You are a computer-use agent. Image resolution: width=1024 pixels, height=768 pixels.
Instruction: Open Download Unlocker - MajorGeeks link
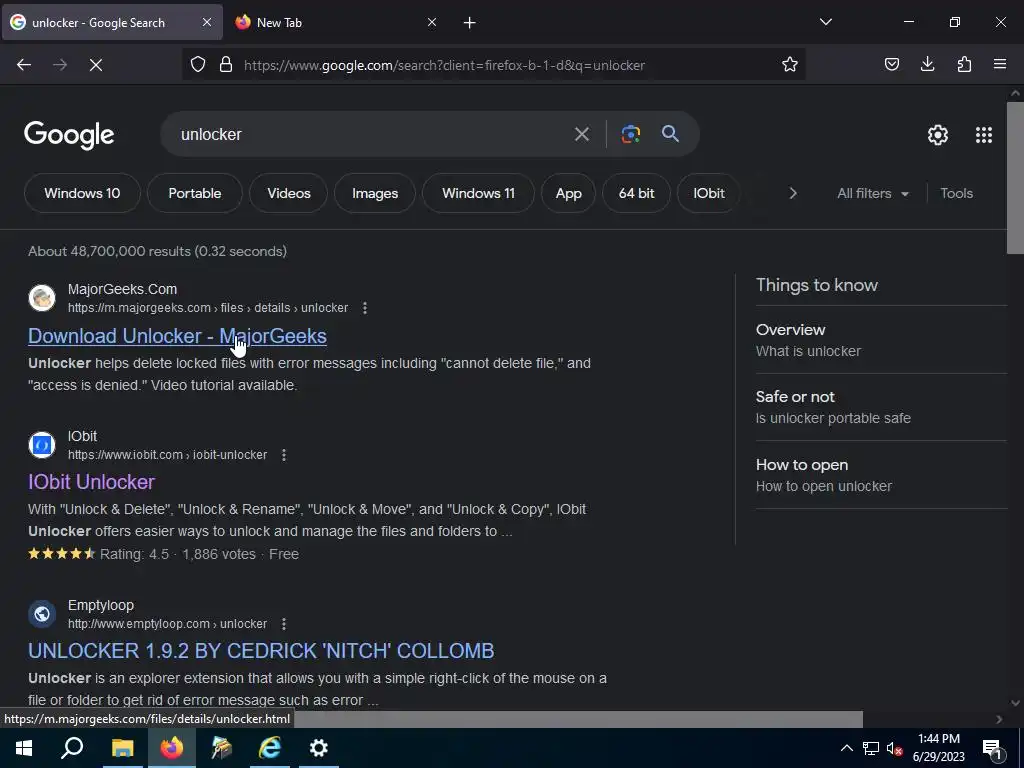point(178,336)
